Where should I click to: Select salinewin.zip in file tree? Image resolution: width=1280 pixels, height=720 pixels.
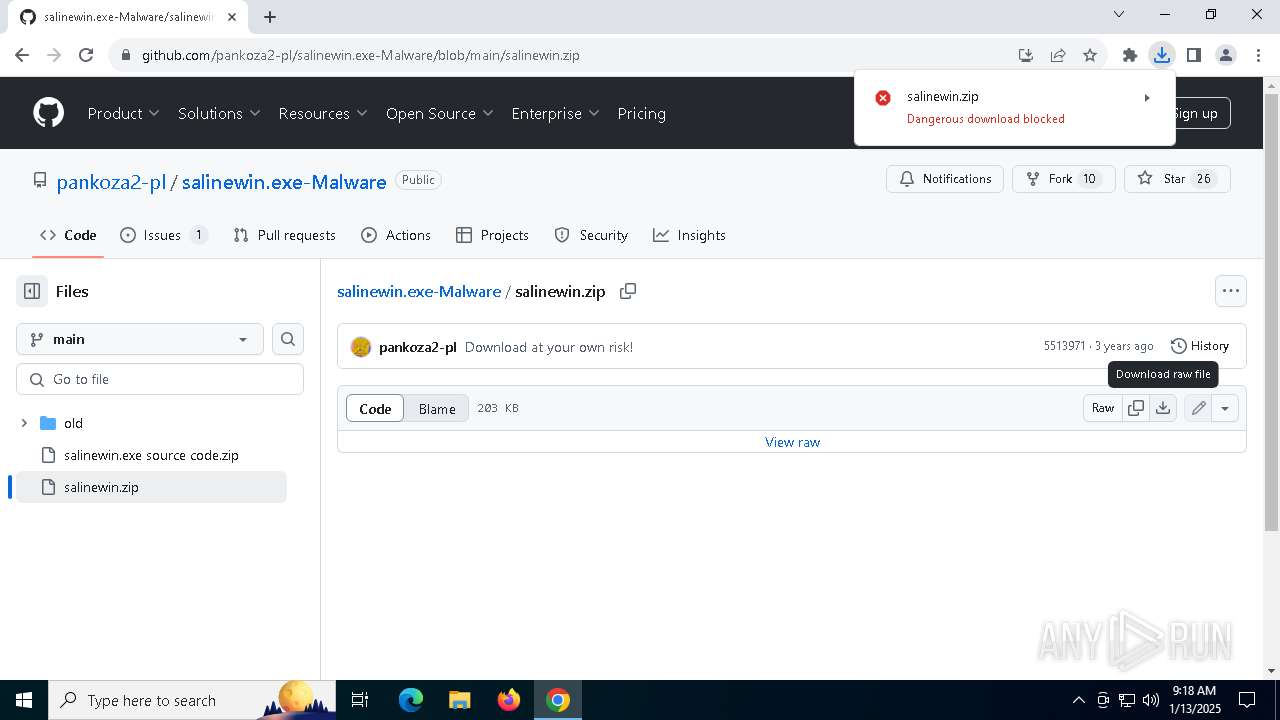coord(151,487)
